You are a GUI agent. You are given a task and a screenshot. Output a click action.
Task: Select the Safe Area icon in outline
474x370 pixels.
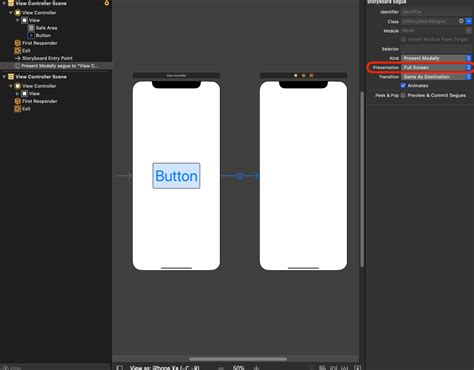31,28
